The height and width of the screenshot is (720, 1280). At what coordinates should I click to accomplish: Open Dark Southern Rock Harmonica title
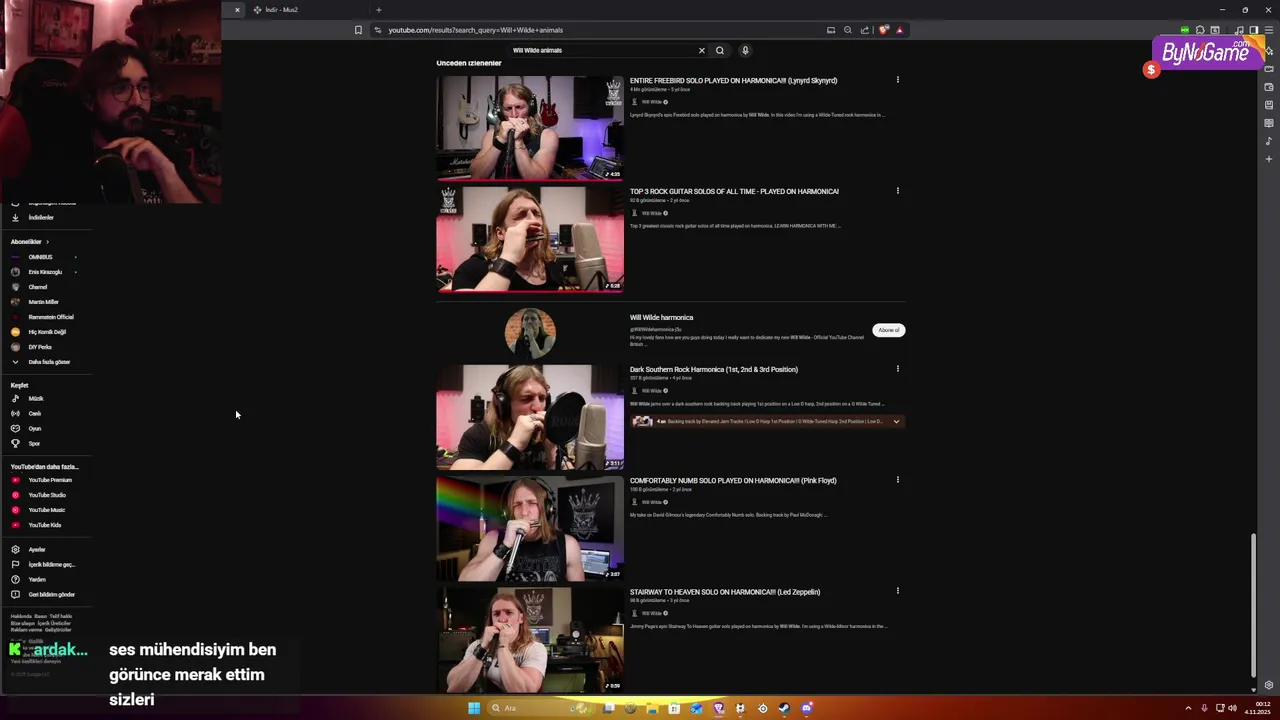(714, 369)
